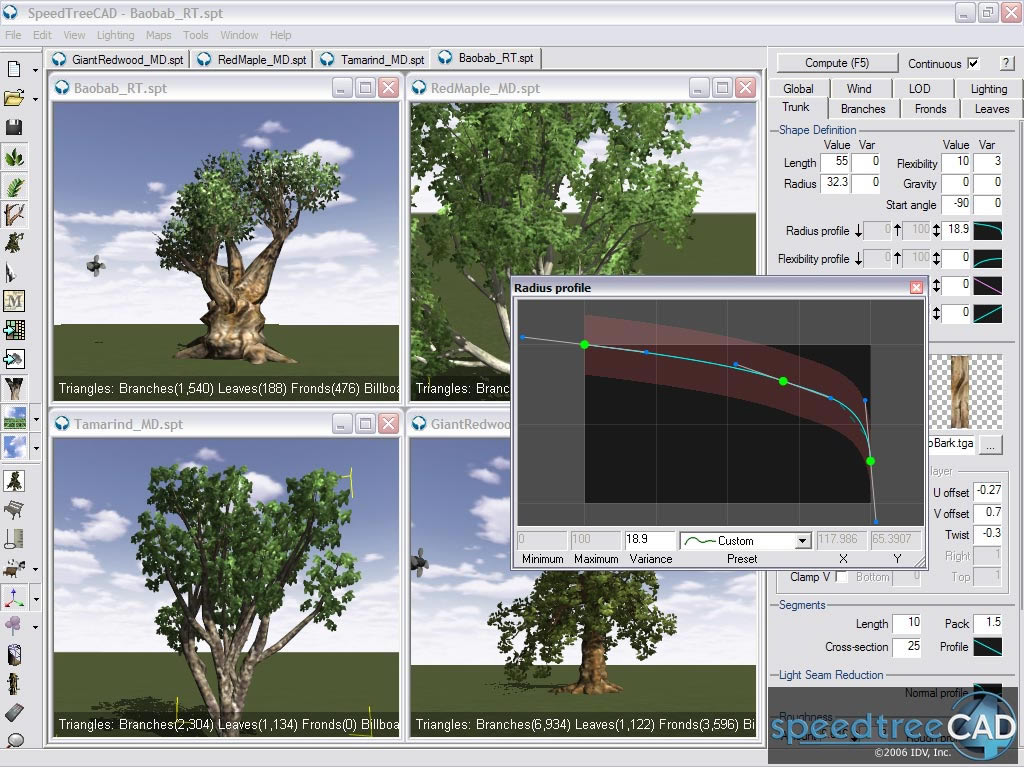
Task: Click the Start angle value field
Action: coord(955,204)
